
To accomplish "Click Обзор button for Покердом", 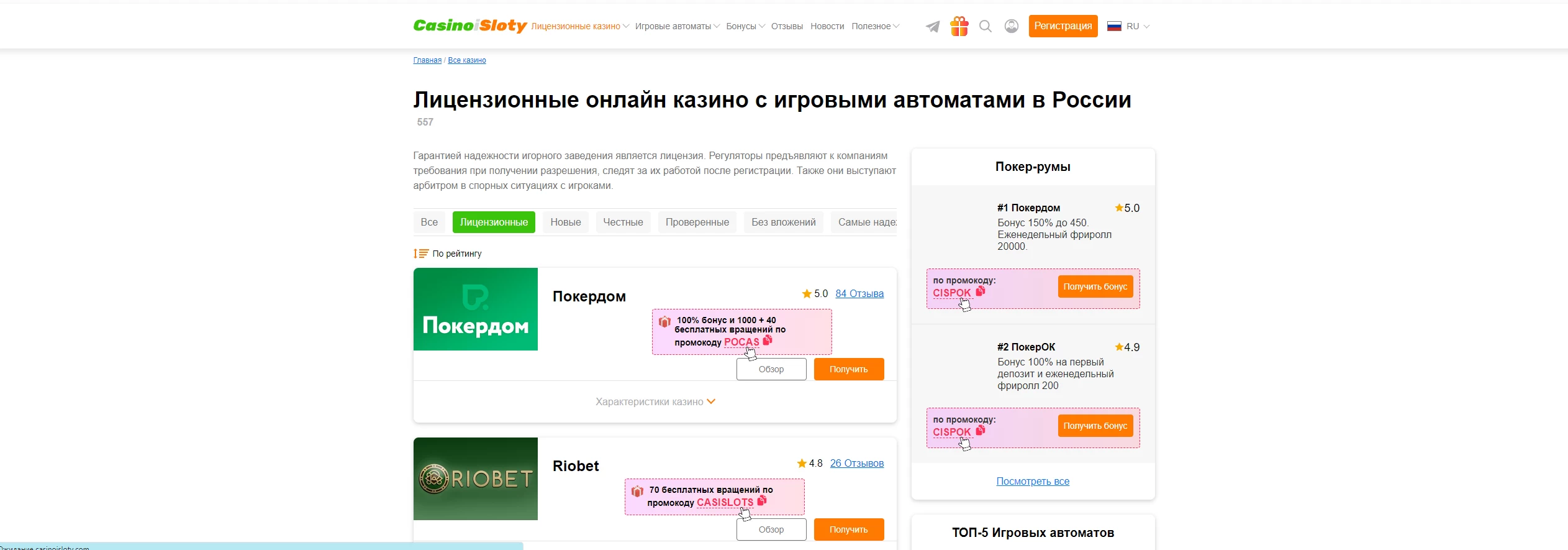I will point(771,369).
